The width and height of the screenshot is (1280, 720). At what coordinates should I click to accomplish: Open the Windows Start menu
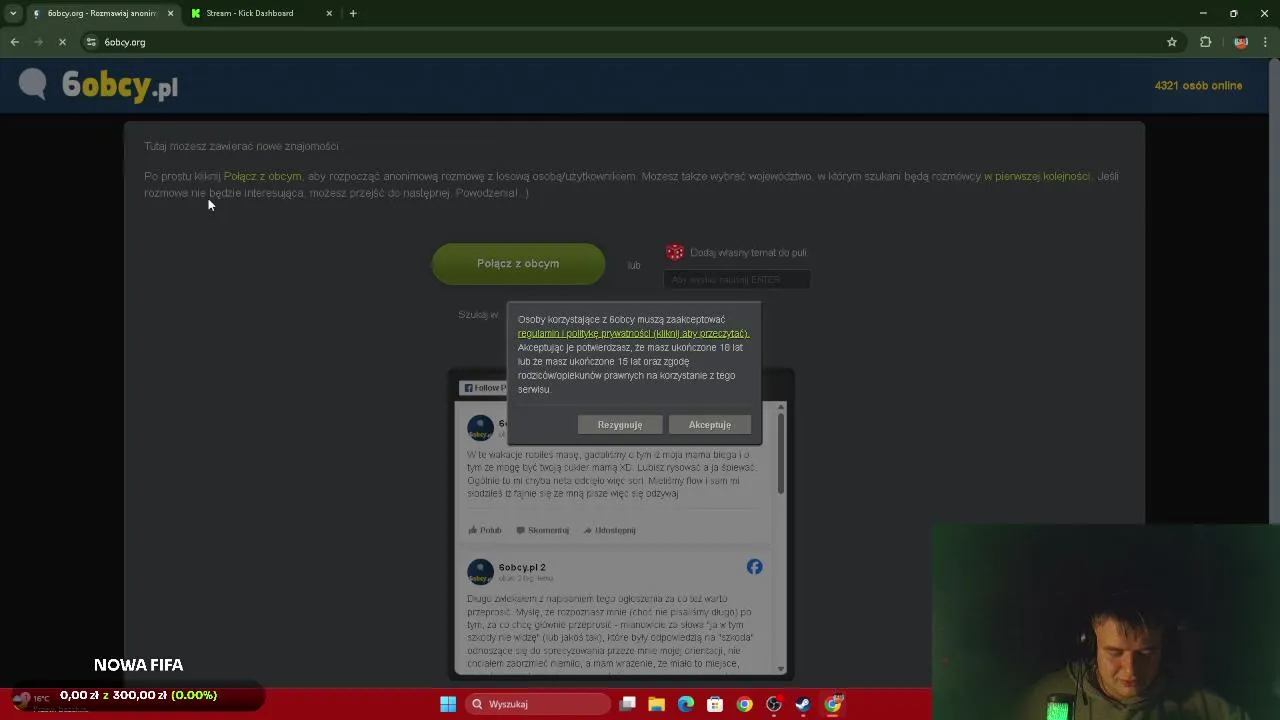[448, 704]
